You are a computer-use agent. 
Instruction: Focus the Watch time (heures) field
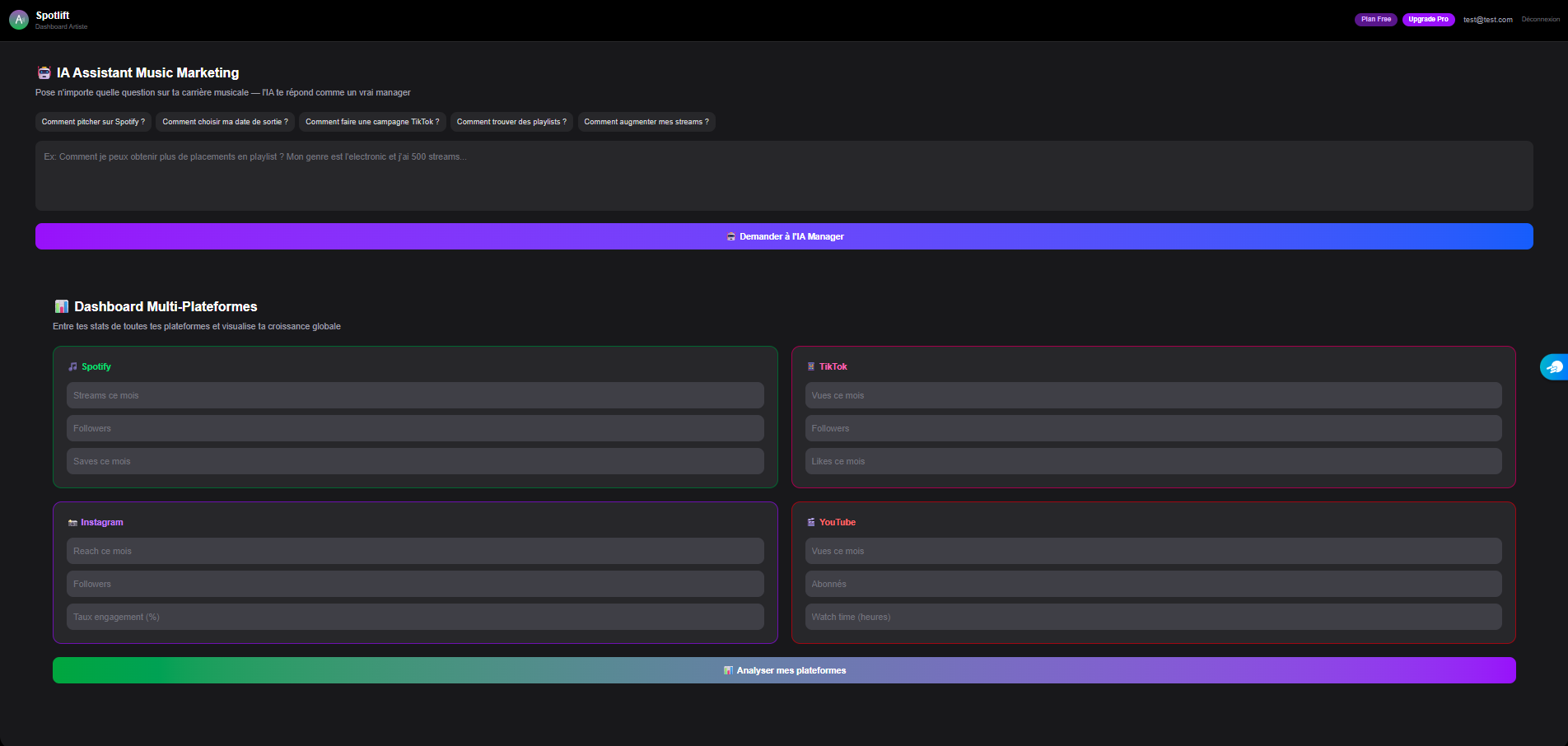pos(1153,617)
